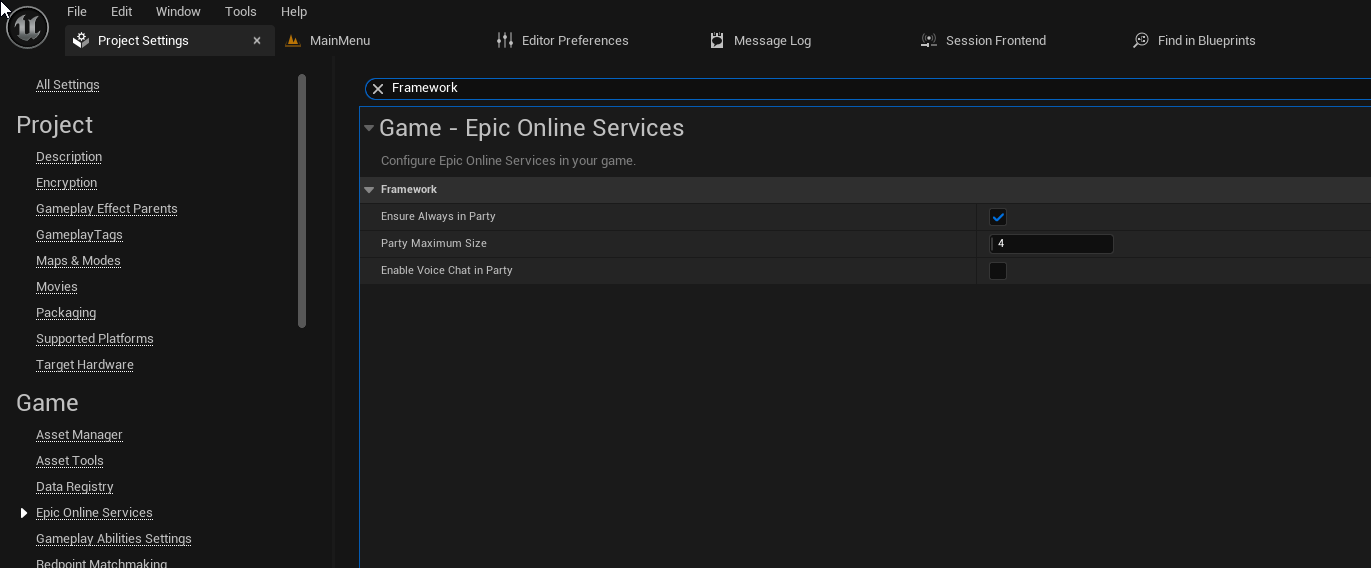Image resolution: width=1371 pixels, height=568 pixels.
Task: Select Epic Online Services in sidebar
Action: (94, 513)
